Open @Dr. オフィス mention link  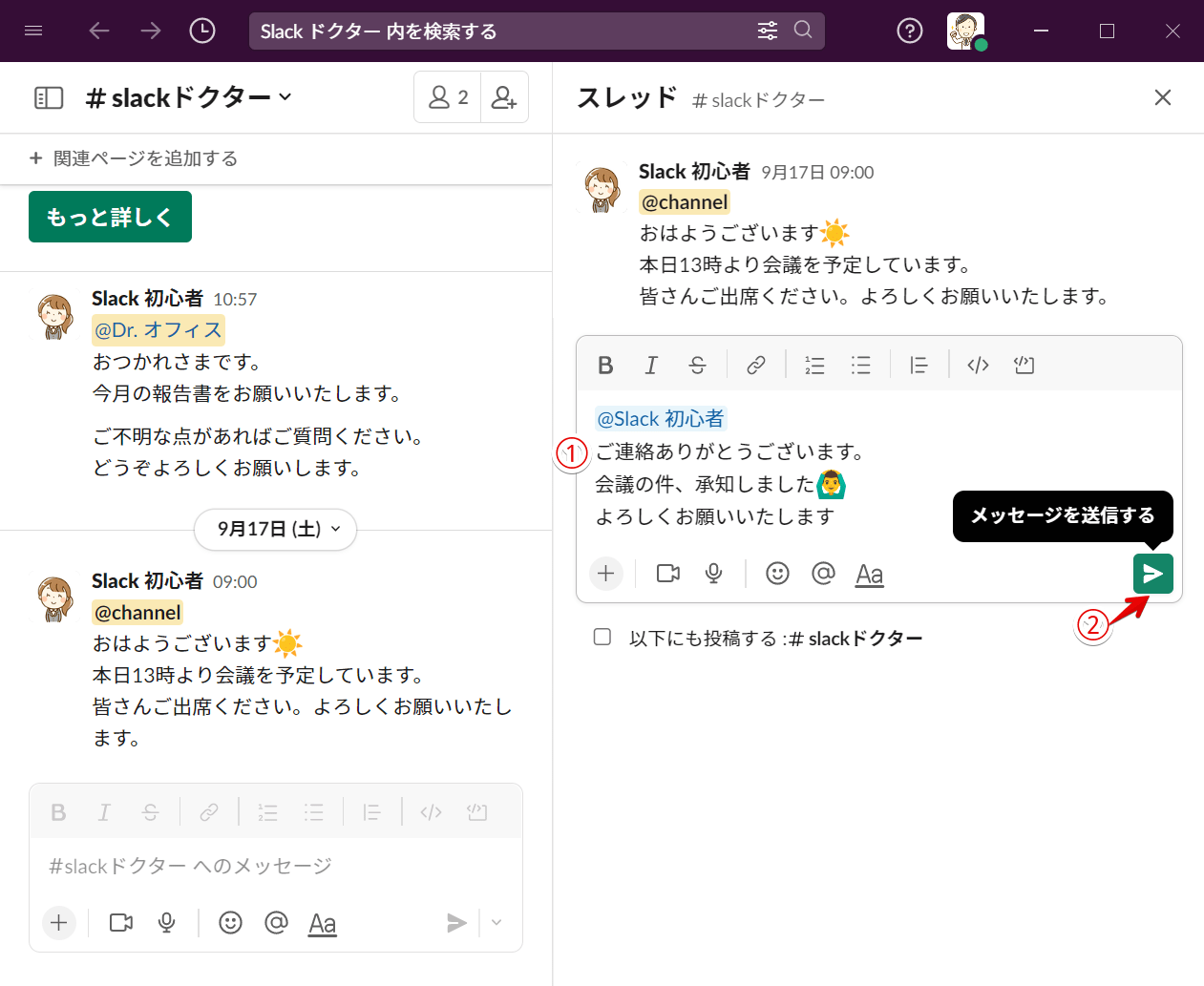[158, 330]
